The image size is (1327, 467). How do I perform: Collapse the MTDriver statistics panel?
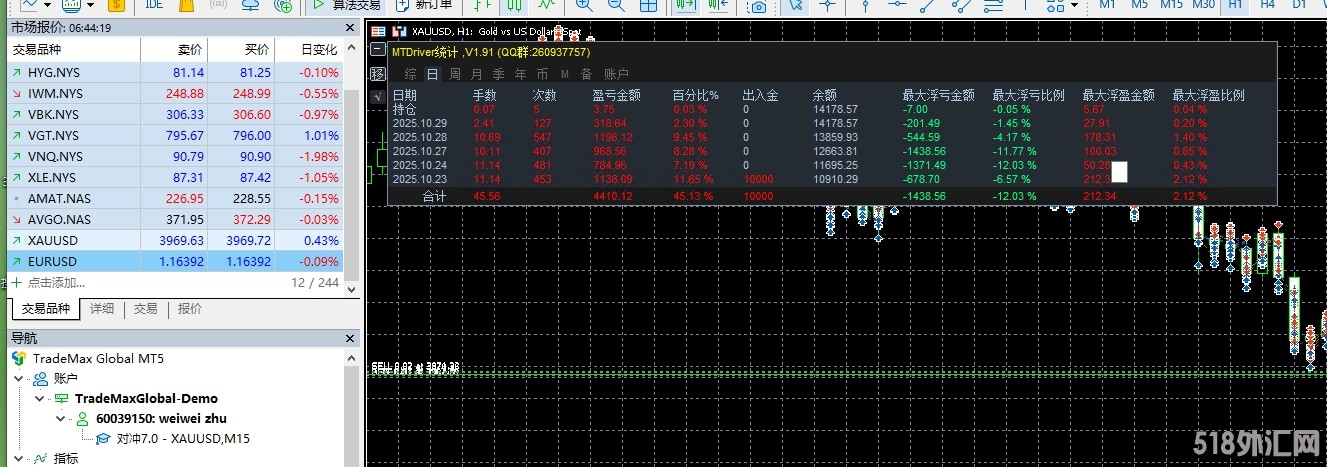(378, 50)
